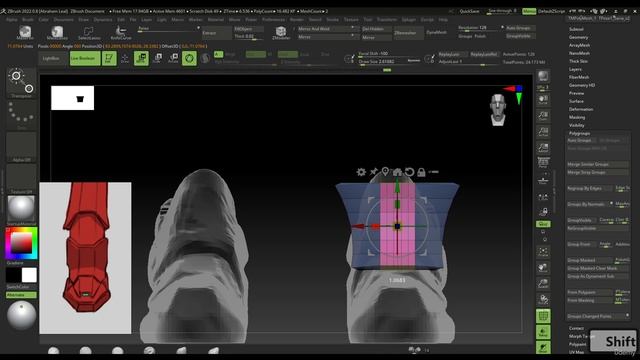Open the Document menu
Viewport: 640px width, 360px height.
coord(64,19)
